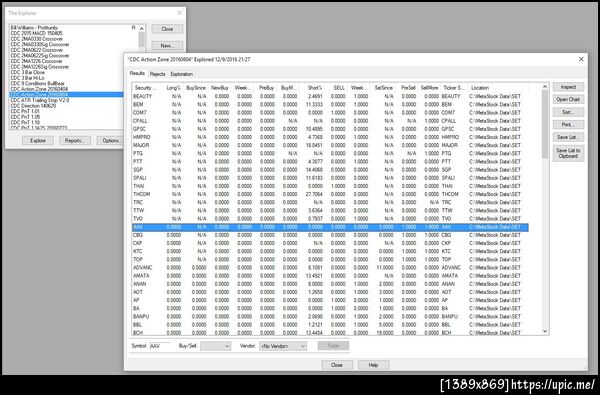This screenshot has width=600, height=395.
Task: Select Bill Williams - Profitunity exploration
Action: (34, 28)
